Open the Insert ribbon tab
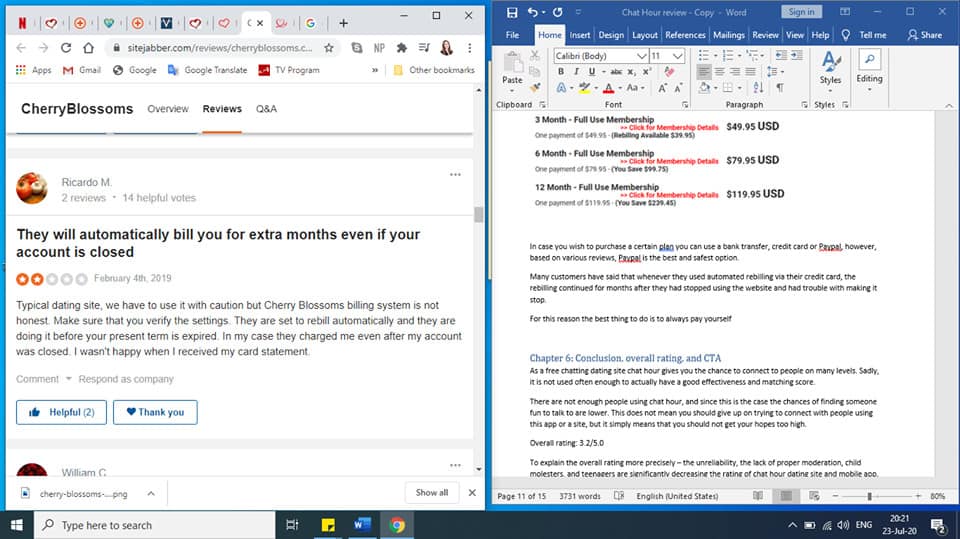The image size is (960, 539). tap(579, 35)
